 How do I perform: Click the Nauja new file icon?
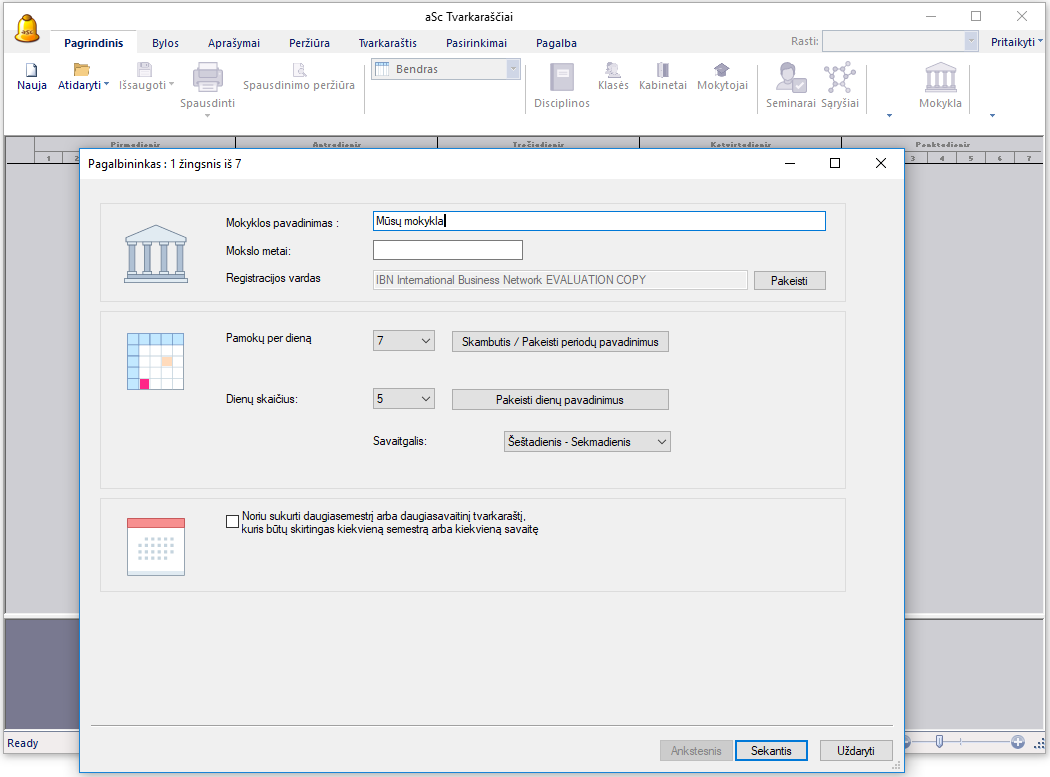click(31, 71)
